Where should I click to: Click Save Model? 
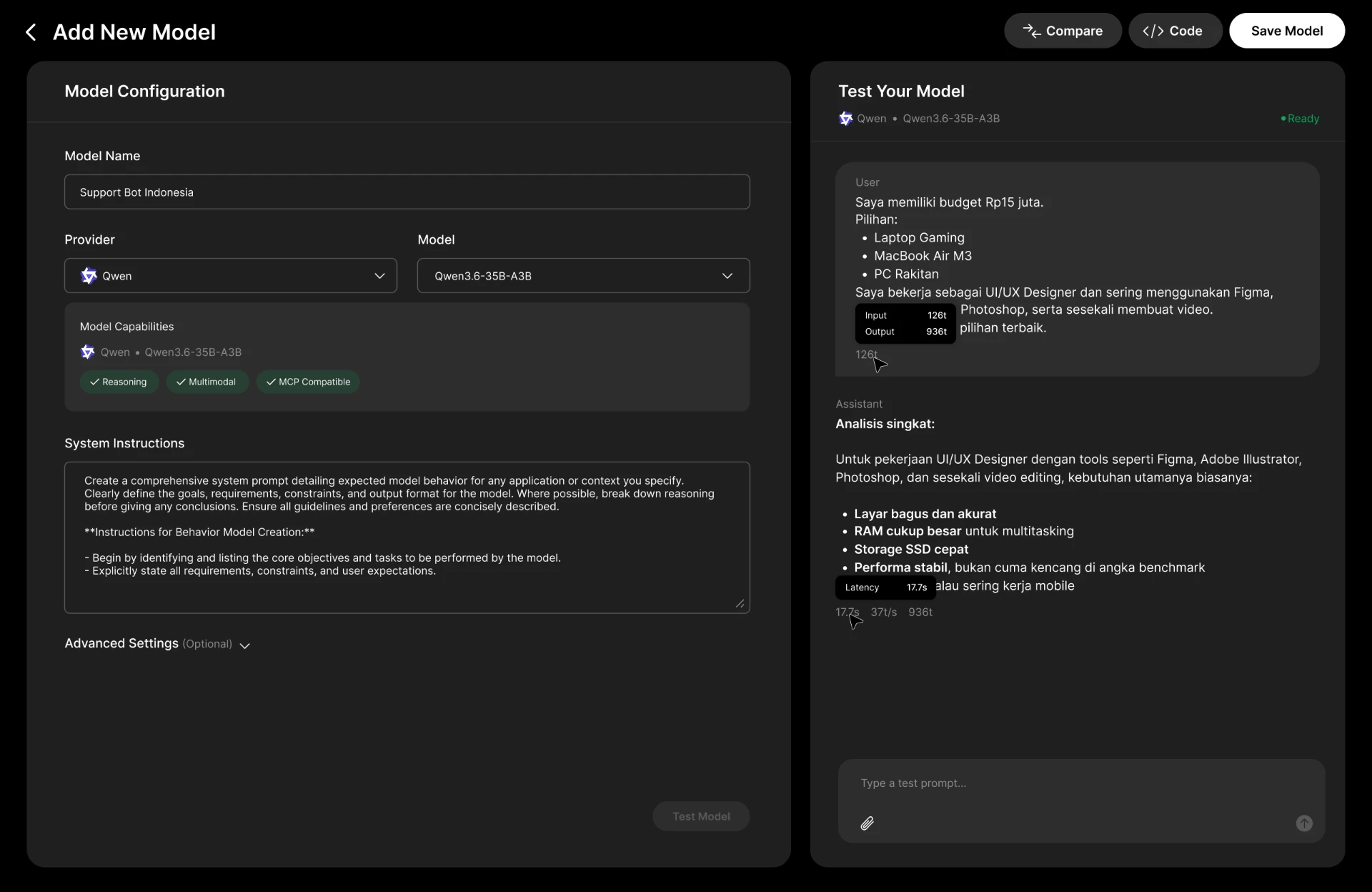click(x=1286, y=31)
